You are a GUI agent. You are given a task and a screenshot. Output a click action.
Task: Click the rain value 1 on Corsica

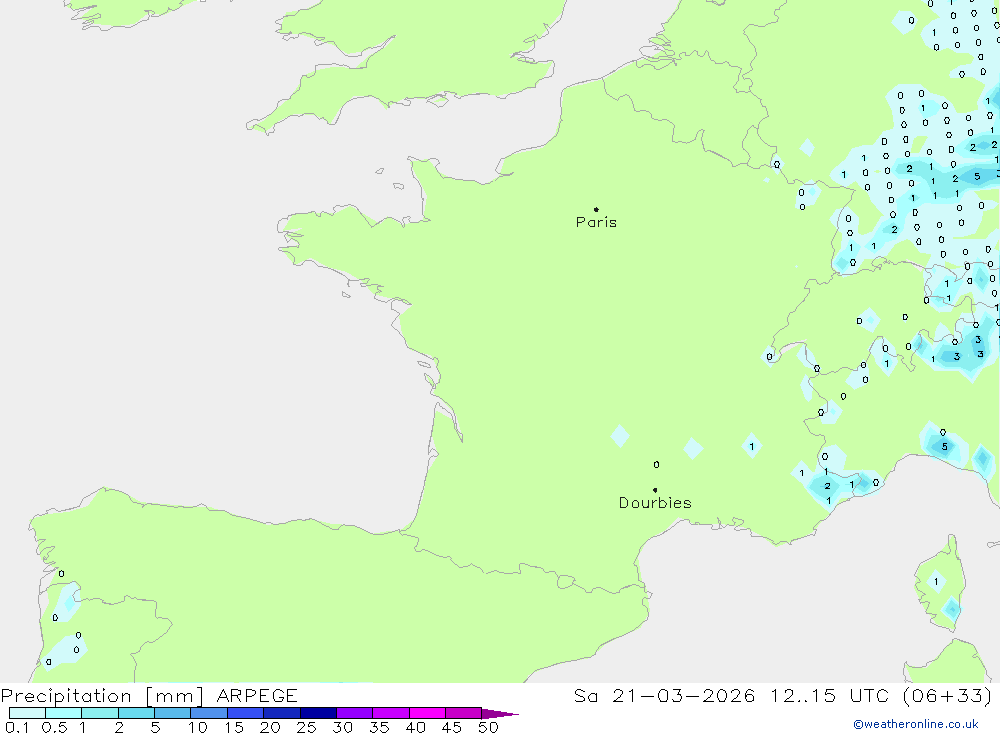click(x=936, y=581)
